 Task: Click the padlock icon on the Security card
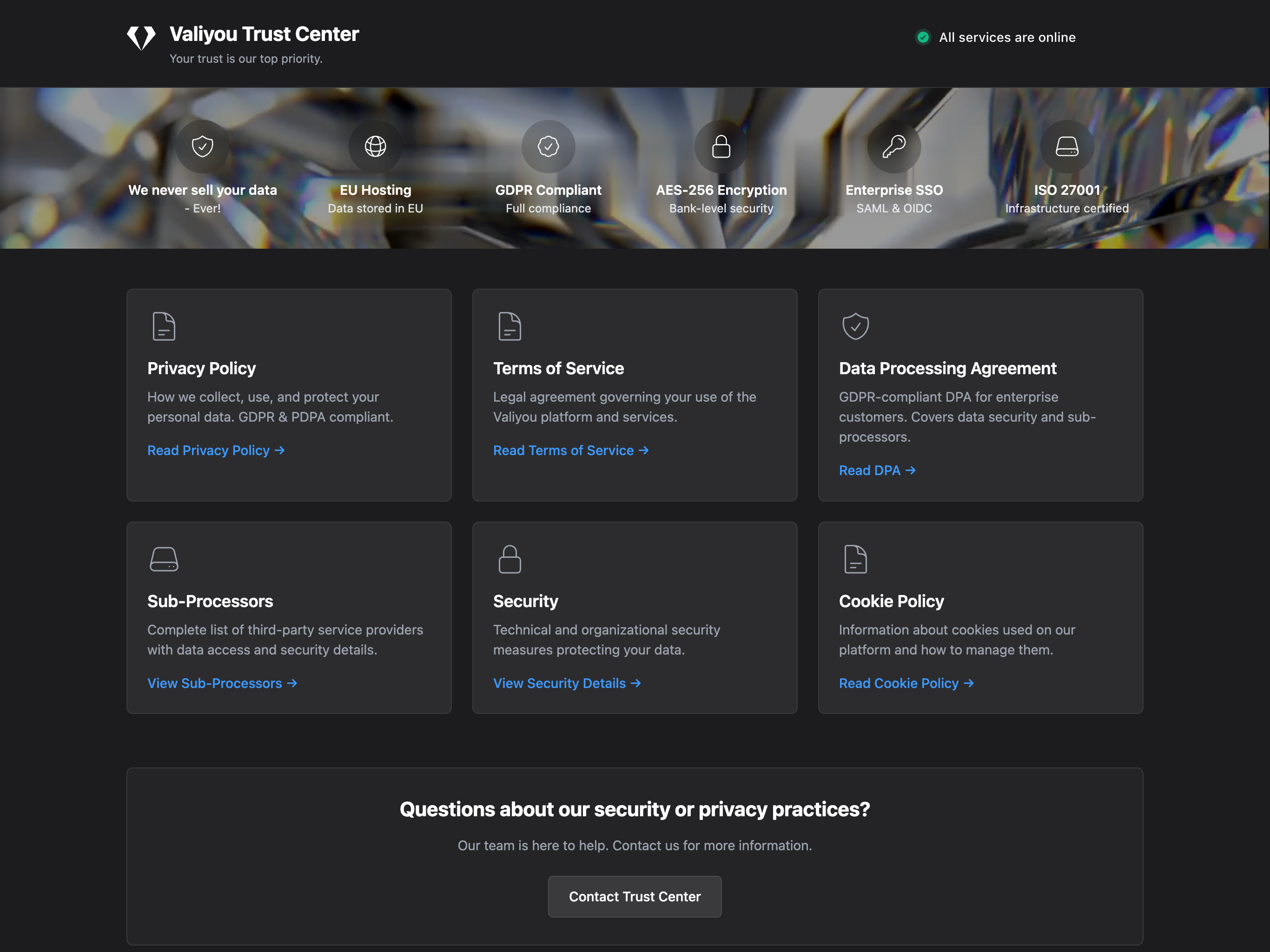509,559
